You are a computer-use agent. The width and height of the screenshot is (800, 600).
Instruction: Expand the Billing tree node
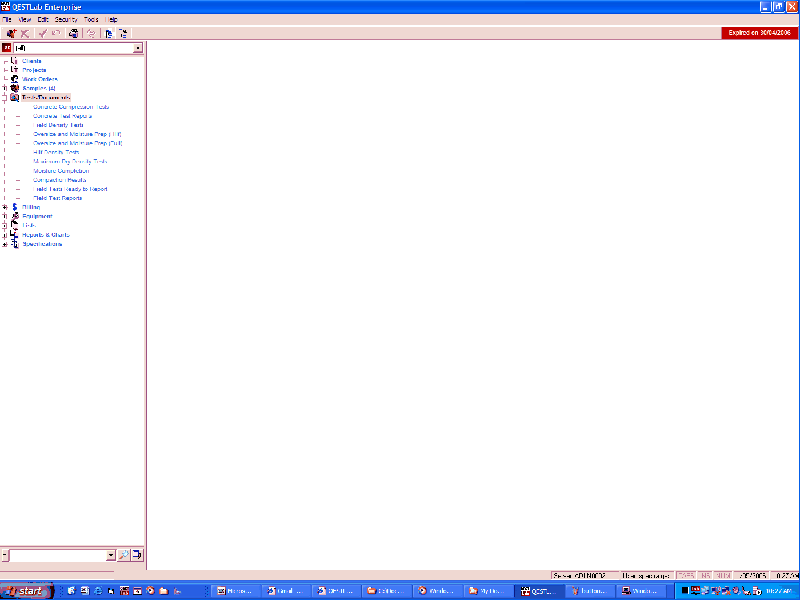[x=6, y=207]
